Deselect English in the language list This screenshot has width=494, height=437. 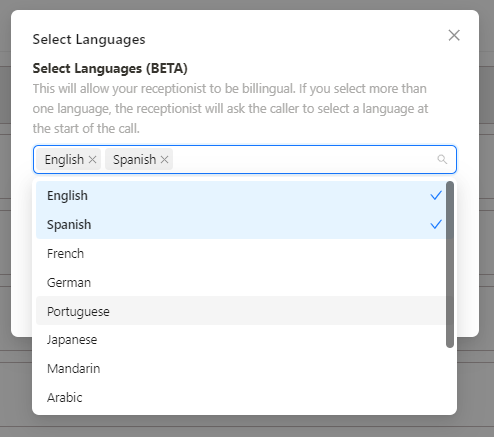coord(241,196)
